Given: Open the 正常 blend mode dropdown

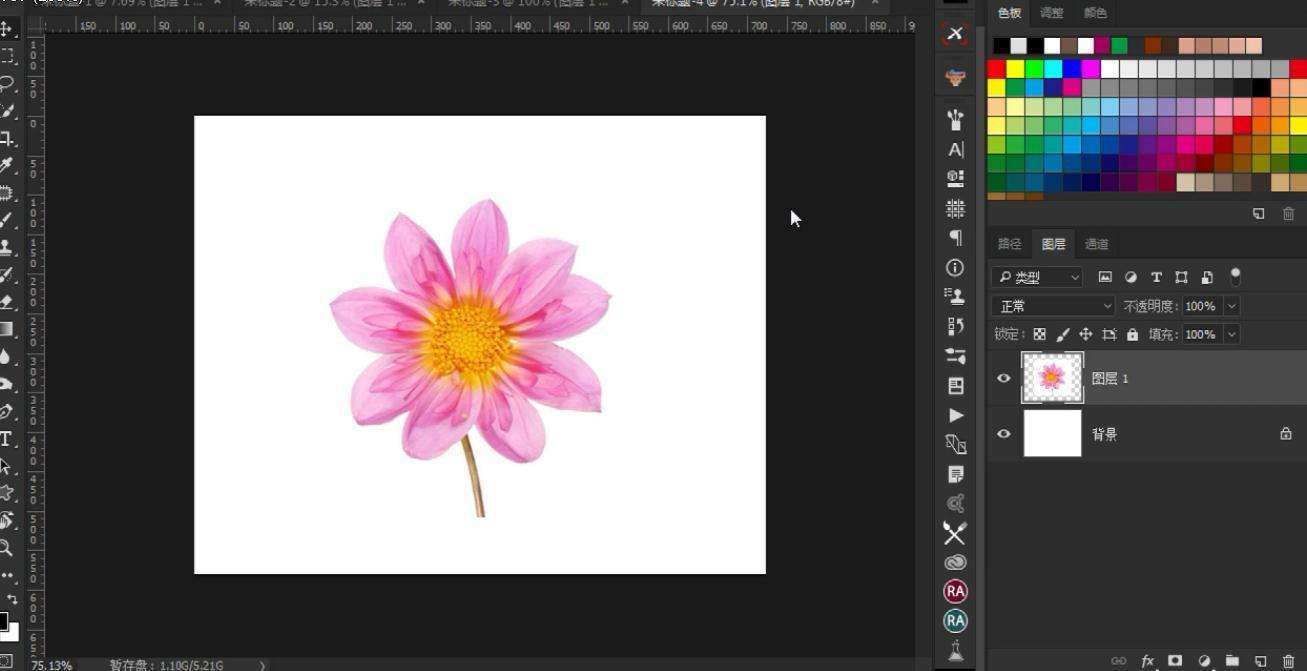Looking at the screenshot, I should click(x=1053, y=306).
